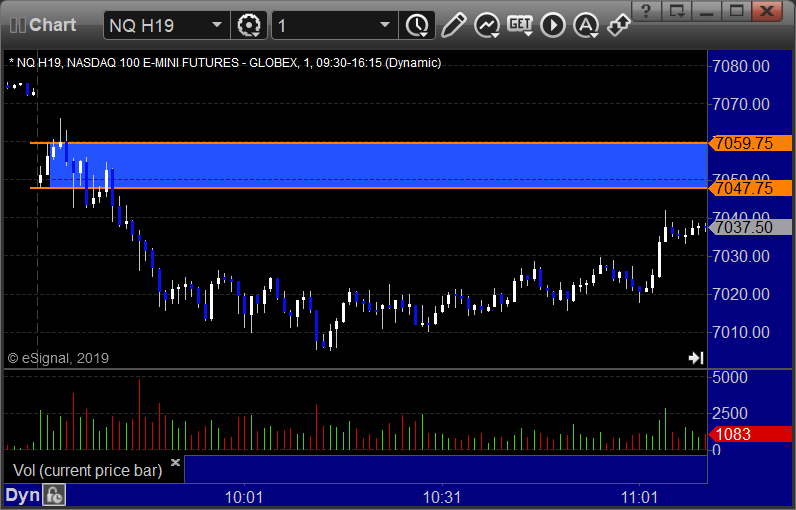Open the chart type line icon
This screenshot has width=796, height=510.
487,25
